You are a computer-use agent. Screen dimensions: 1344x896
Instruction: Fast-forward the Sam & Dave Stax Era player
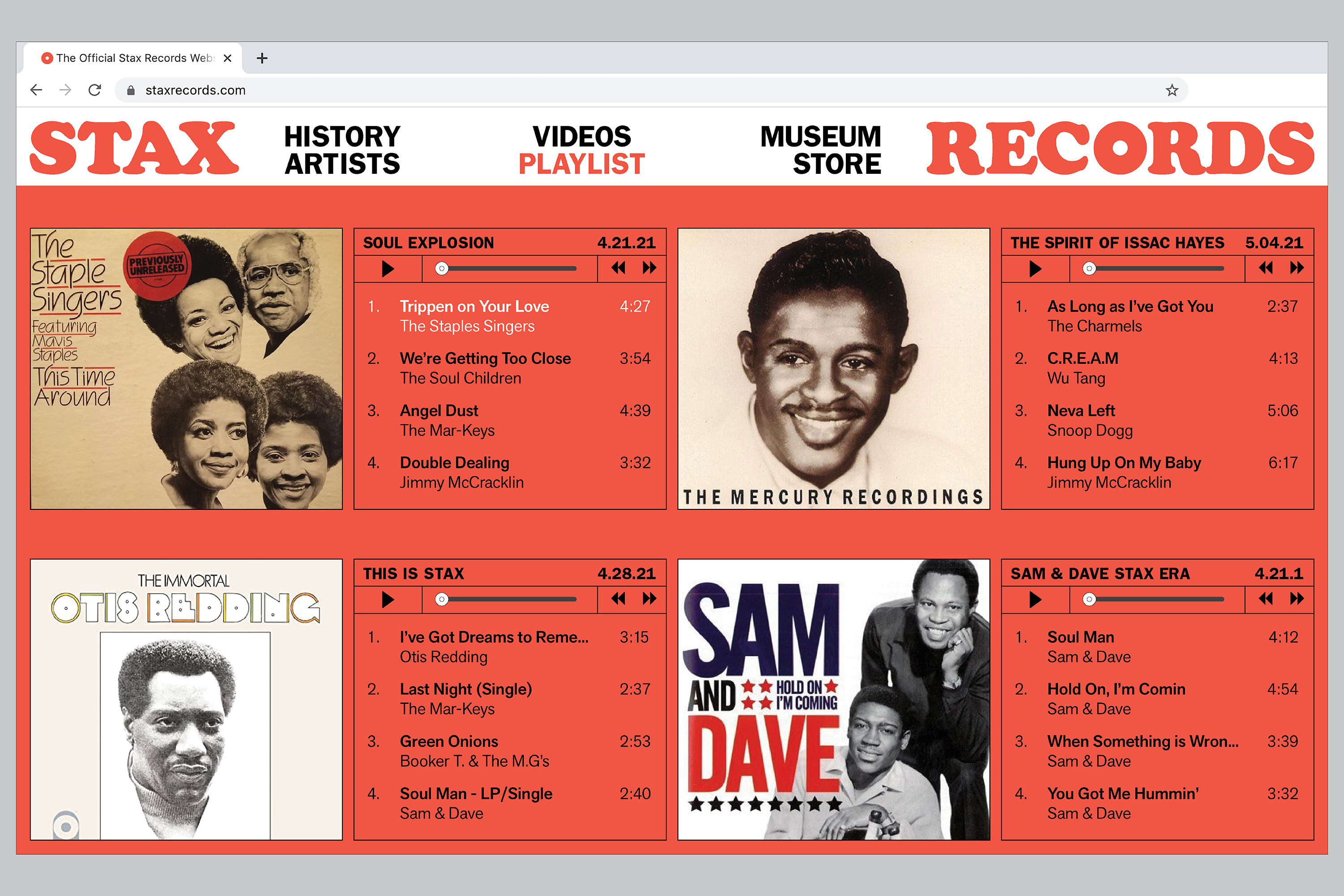[x=1297, y=599]
